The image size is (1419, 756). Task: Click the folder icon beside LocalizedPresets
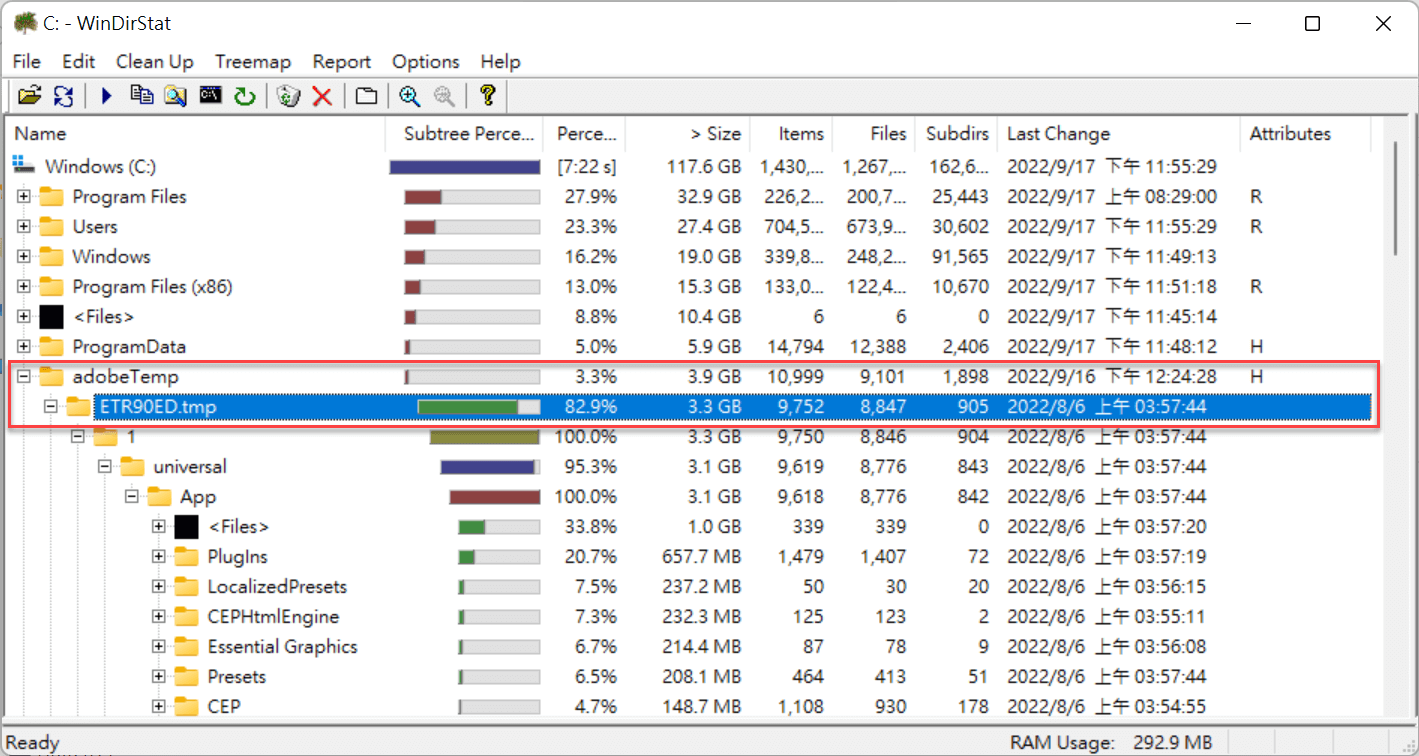tap(187, 587)
